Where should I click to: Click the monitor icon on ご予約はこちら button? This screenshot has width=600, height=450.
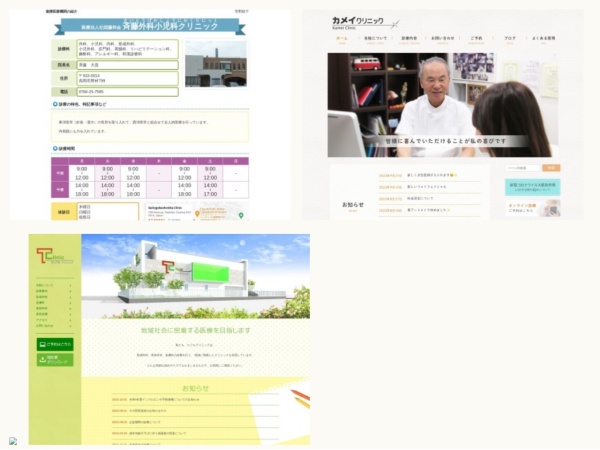[42, 344]
